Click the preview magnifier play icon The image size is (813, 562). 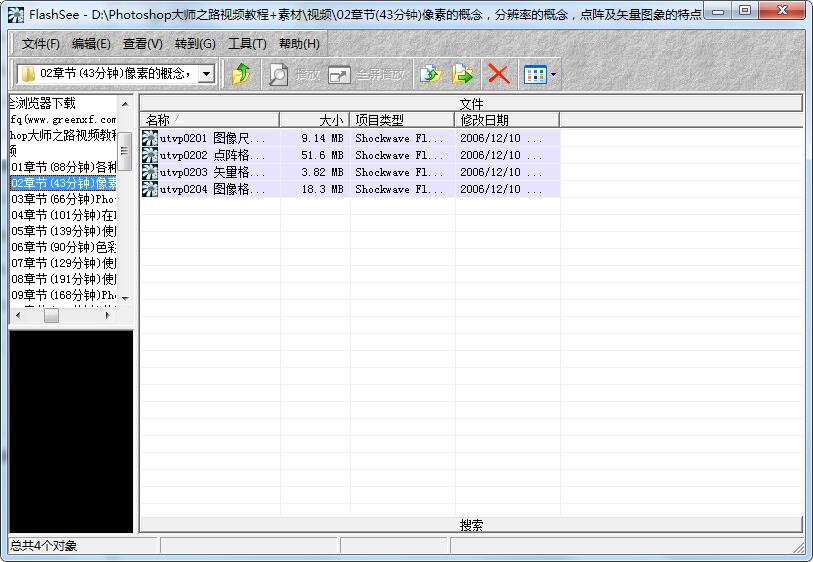(278, 75)
